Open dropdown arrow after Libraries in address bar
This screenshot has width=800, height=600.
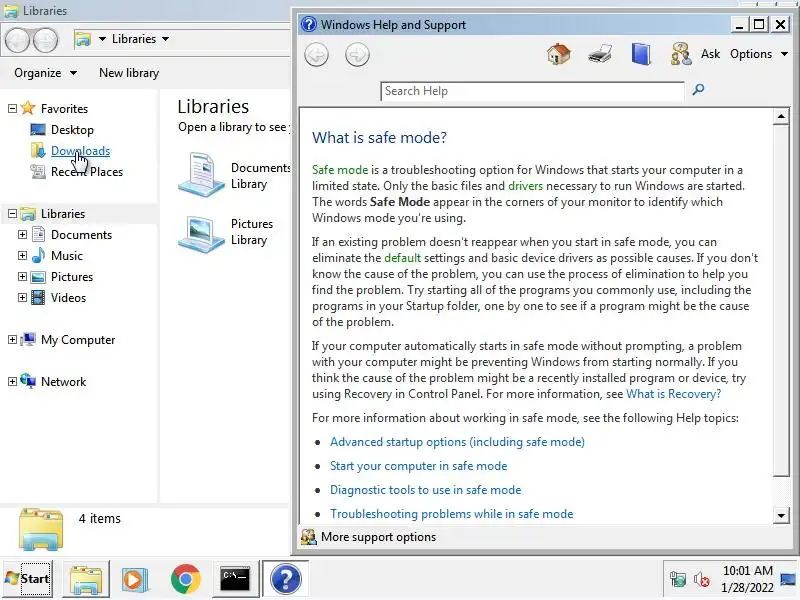click(165, 39)
